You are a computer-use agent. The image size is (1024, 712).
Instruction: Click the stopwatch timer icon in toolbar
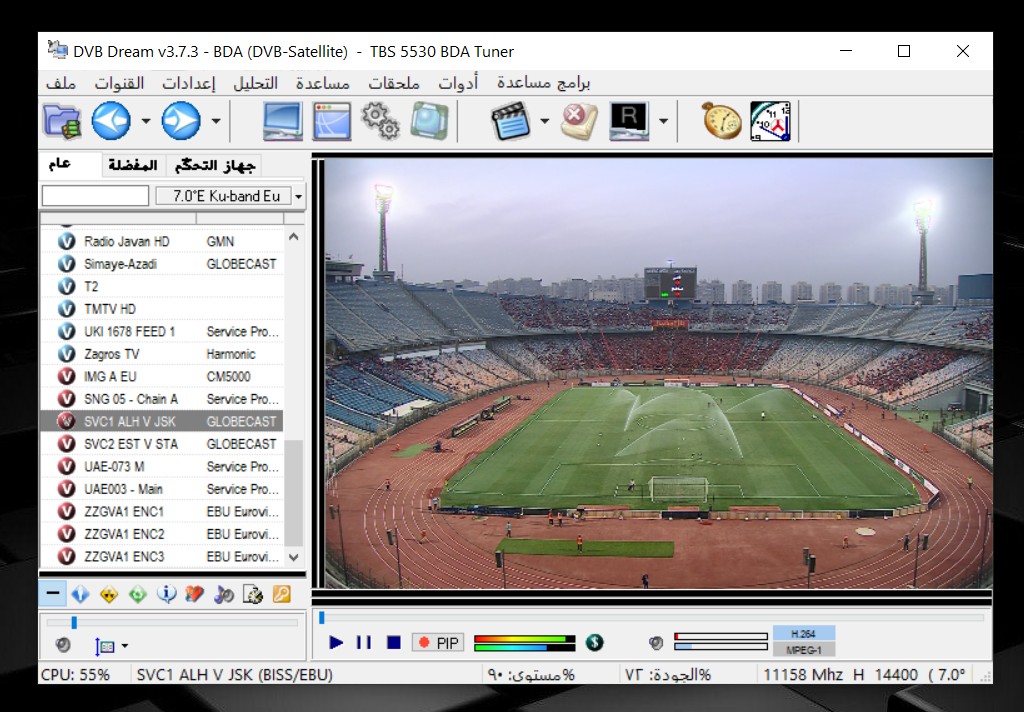pyautogui.click(x=721, y=121)
